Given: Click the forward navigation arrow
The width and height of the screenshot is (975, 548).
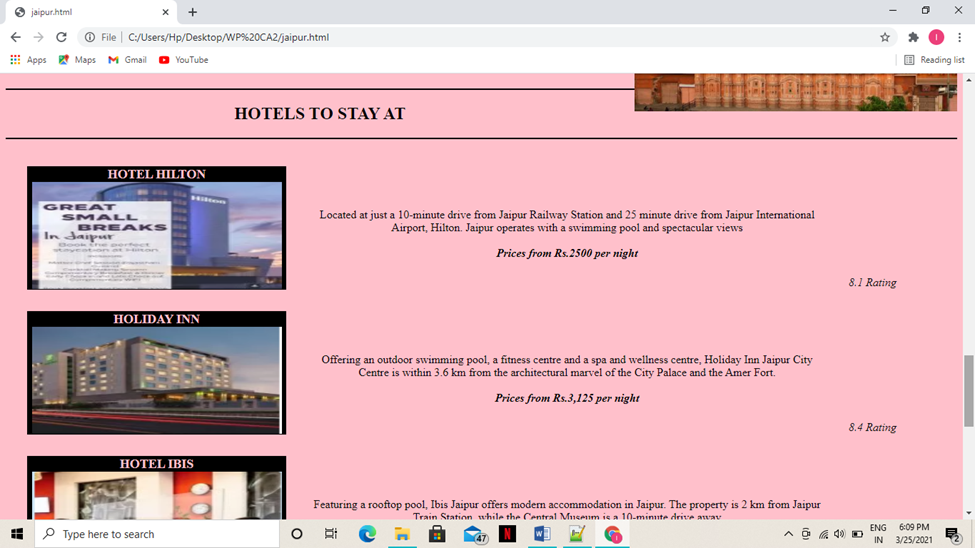Looking at the screenshot, I should point(39,37).
